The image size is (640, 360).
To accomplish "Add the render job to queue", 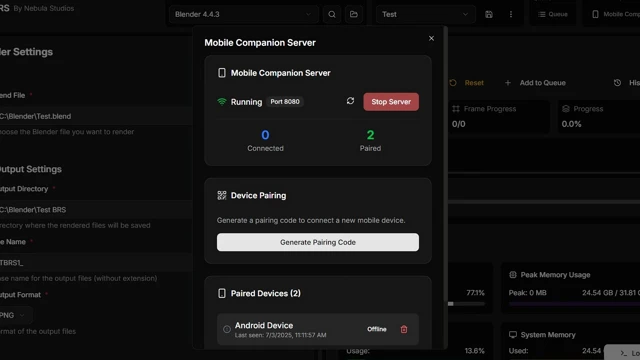I will click(535, 82).
